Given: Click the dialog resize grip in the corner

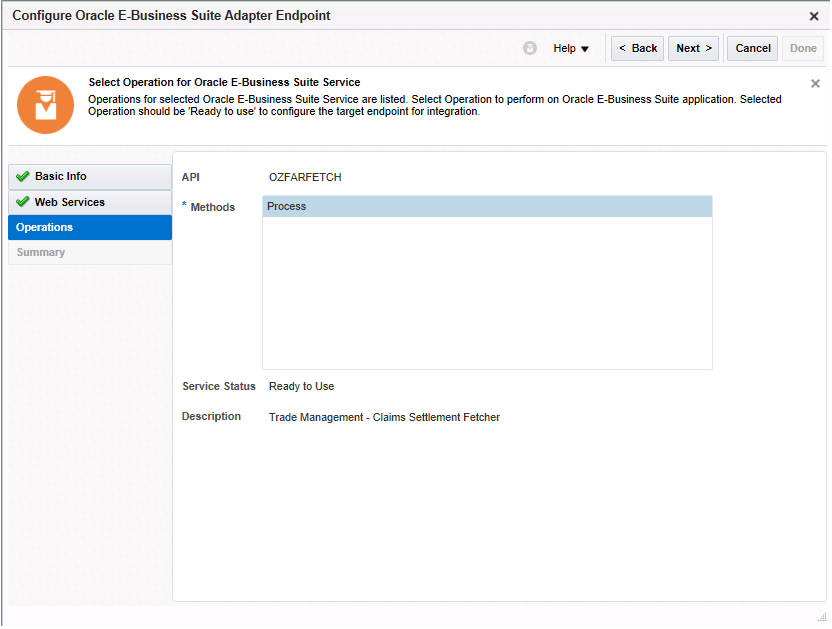Looking at the screenshot, I should pyautogui.click(x=822, y=617).
